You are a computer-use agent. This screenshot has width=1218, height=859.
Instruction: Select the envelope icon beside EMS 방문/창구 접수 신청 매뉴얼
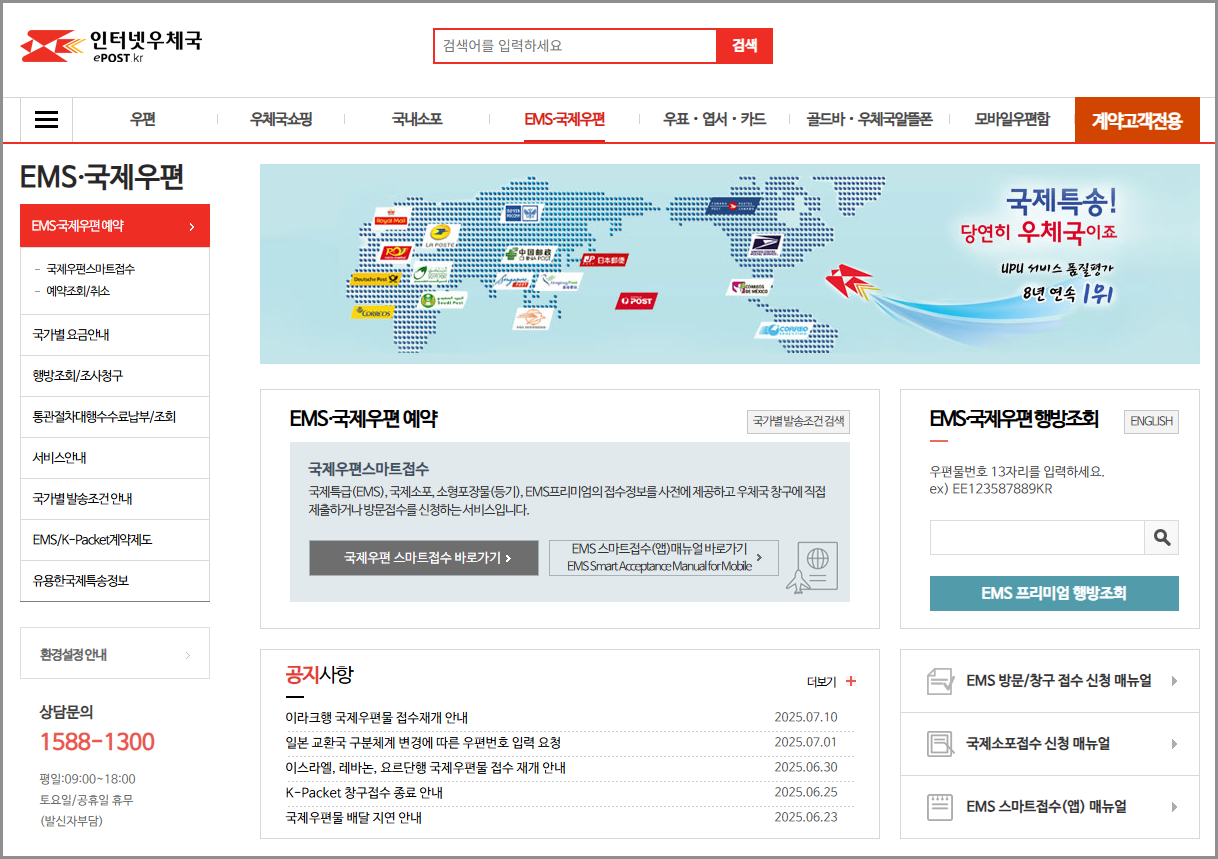pyautogui.click(x=939, y=680)
